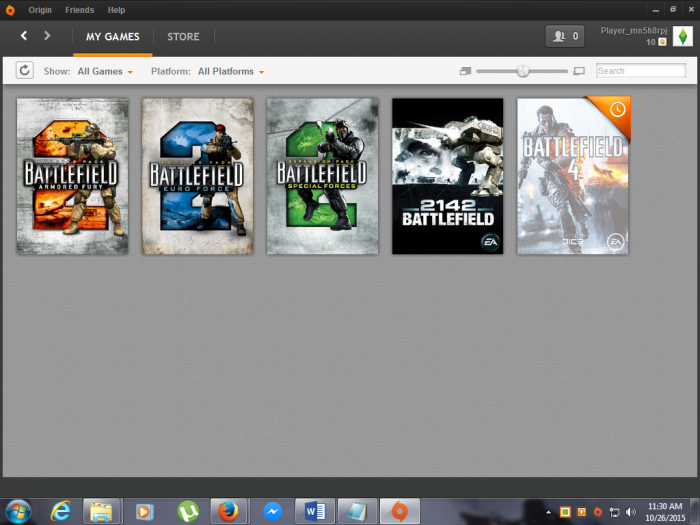Open Firefox from the taskbar

tap(229, 511)
